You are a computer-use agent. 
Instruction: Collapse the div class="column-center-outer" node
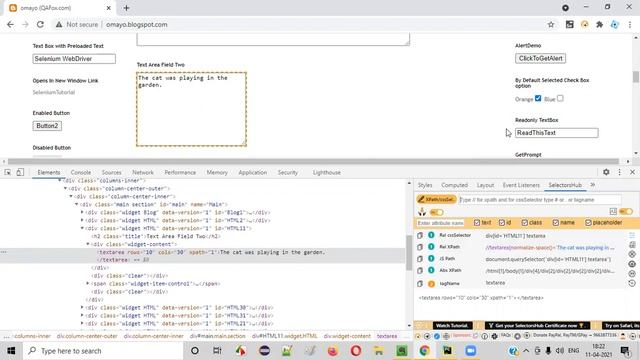[65, 189]
